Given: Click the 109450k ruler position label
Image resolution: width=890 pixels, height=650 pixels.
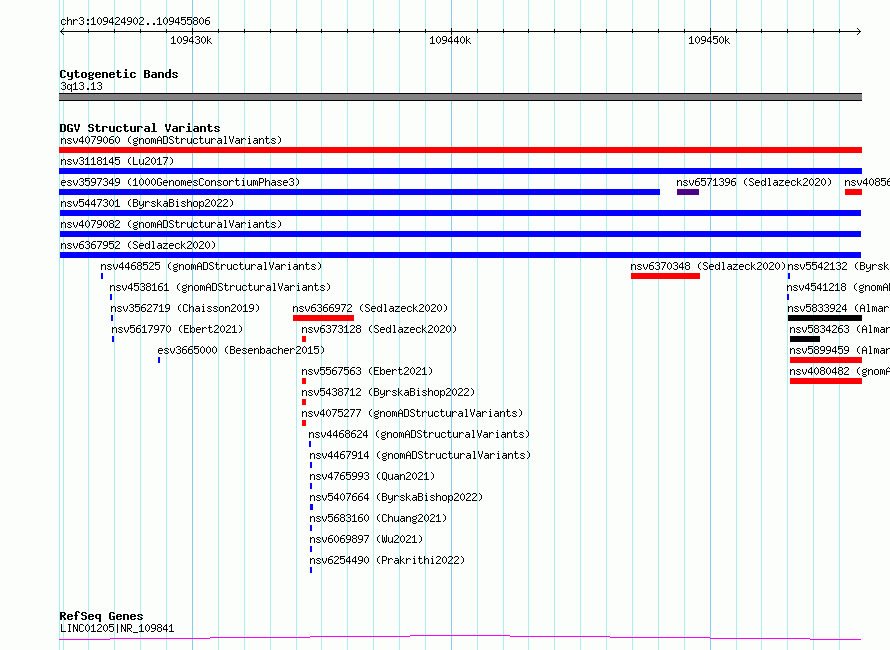Looking at the screenshot, I should point(709,40).
